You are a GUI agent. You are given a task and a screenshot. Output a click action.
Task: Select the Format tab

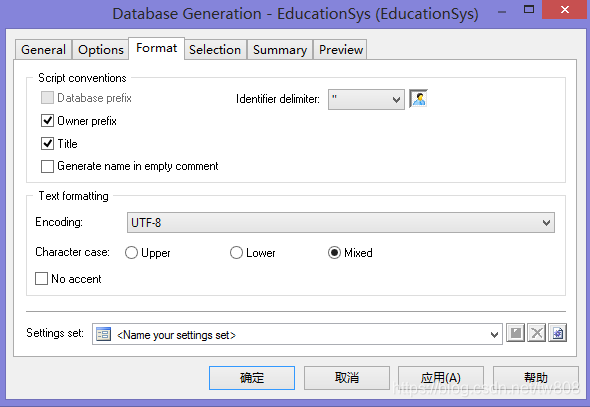click(x=157, y=48)
